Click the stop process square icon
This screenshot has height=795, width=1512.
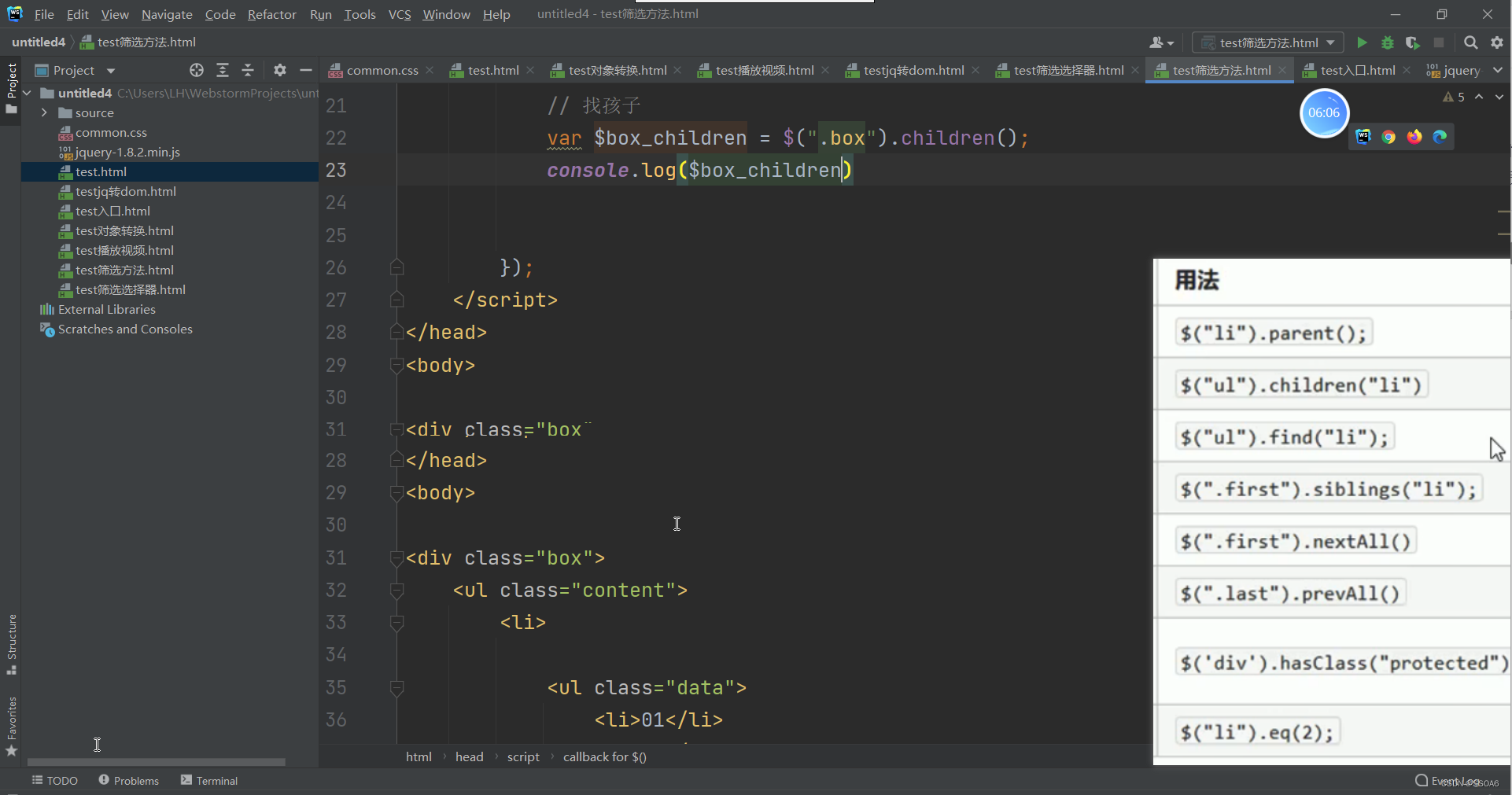coord(1439,42)
